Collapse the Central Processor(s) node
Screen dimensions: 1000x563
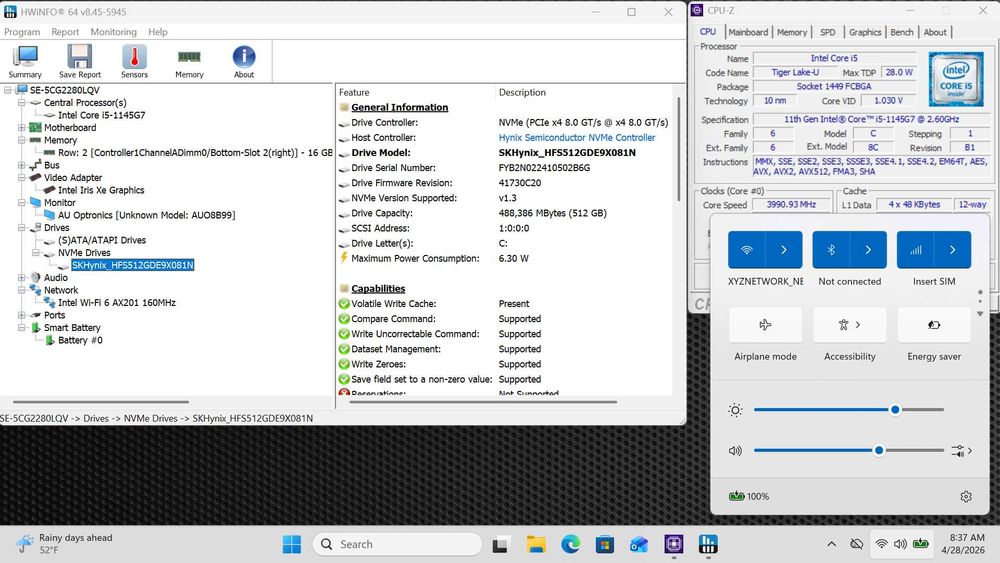click(21, 103)
